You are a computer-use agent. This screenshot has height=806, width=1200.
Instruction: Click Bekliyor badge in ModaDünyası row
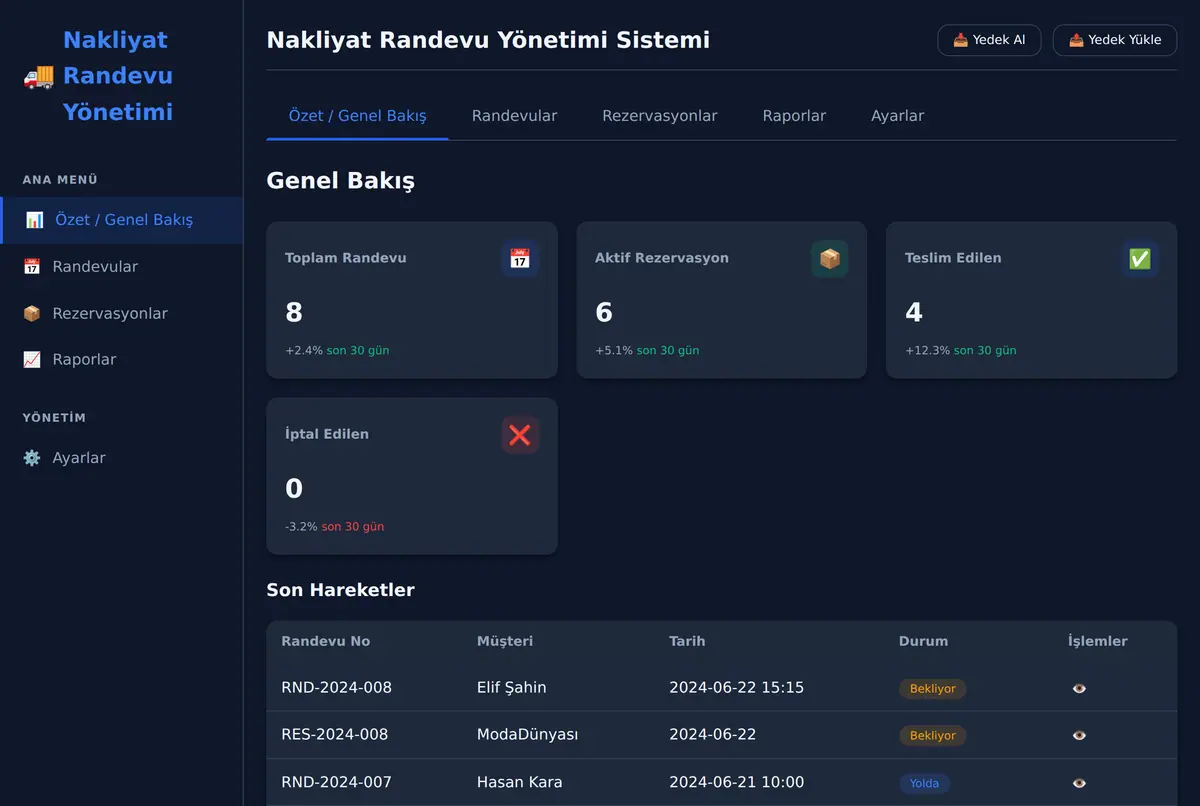point(932,736)
